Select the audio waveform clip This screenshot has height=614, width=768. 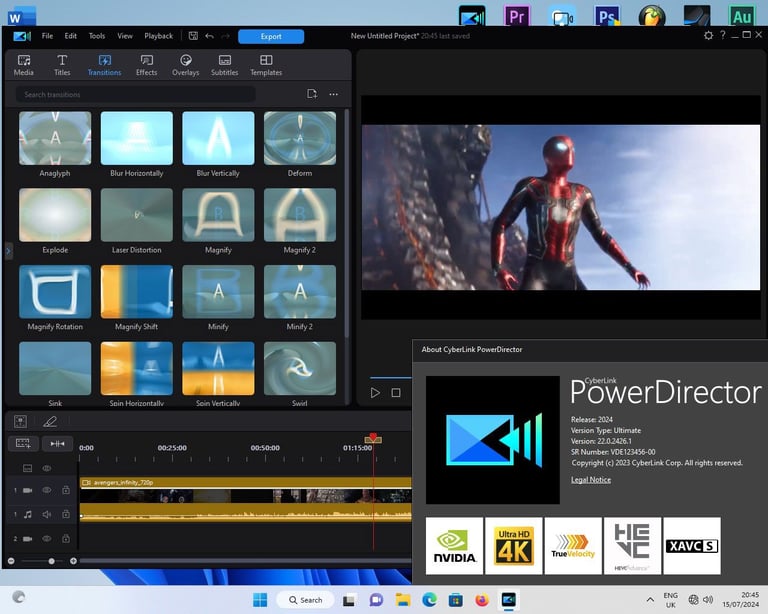point(245,513)
